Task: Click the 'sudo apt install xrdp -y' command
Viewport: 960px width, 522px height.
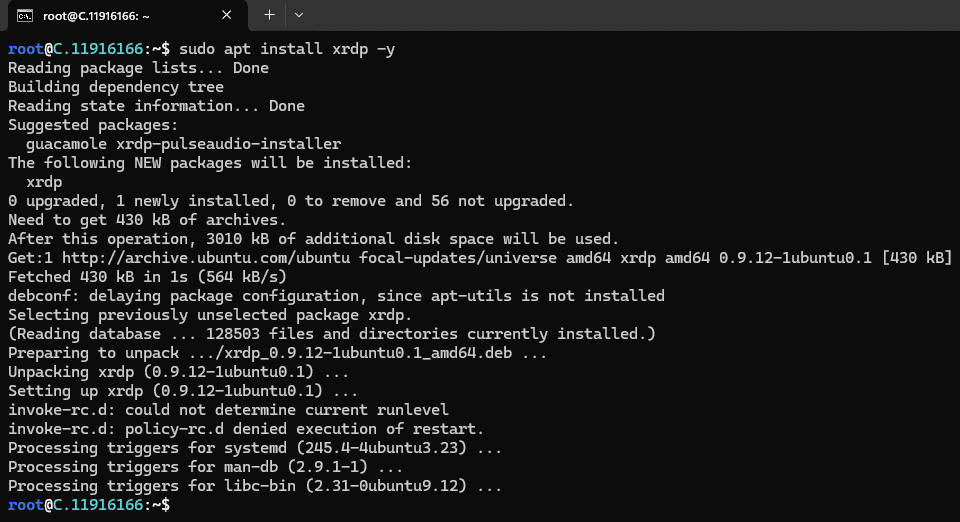Action: click(287, 49)
